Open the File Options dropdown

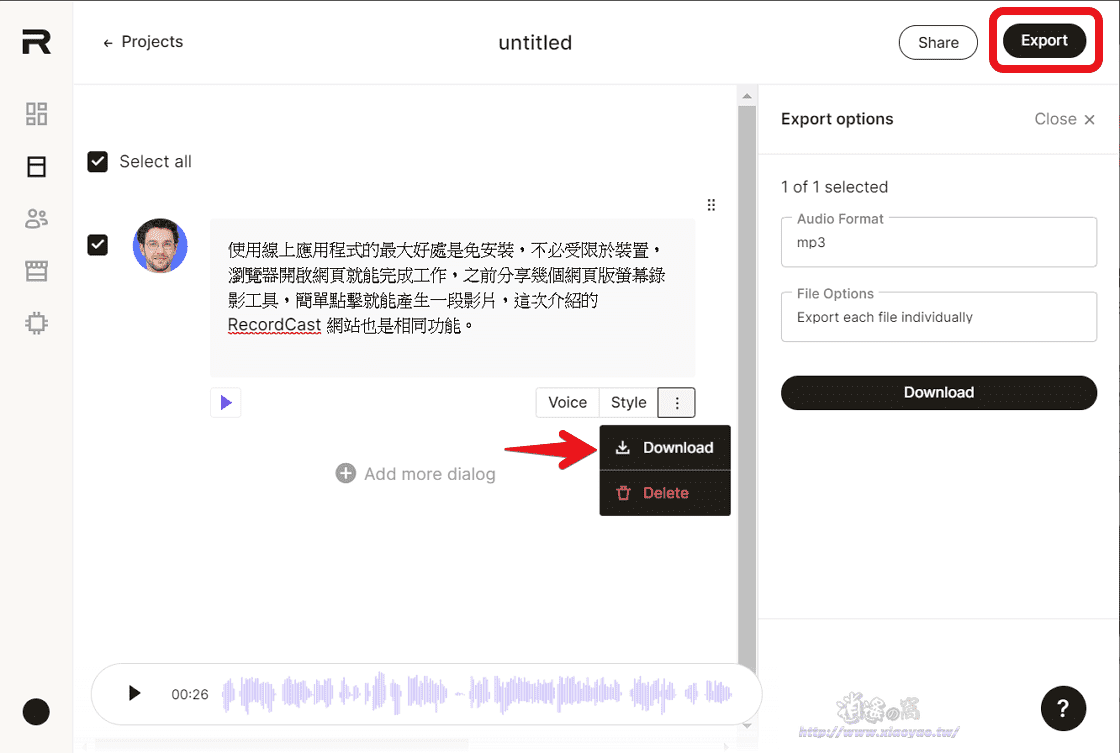pos(938,317)
